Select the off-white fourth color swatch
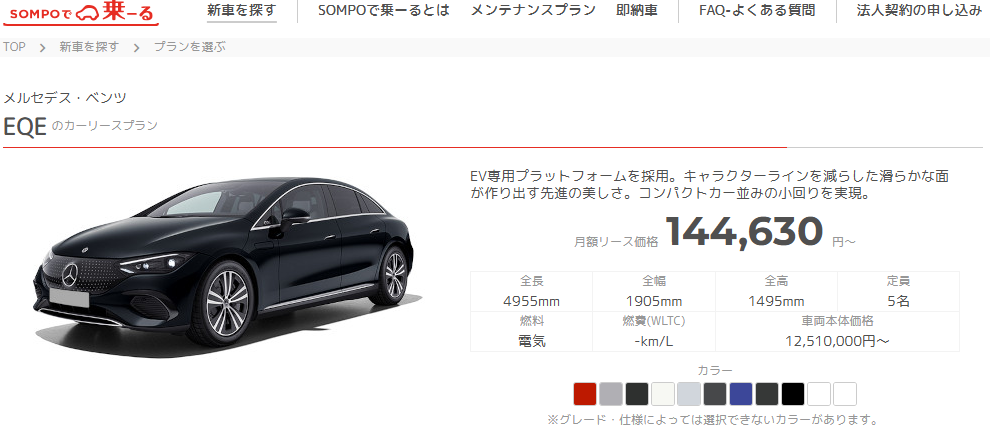This screenshot has width=990, height=429. click(x=663, y=394)
